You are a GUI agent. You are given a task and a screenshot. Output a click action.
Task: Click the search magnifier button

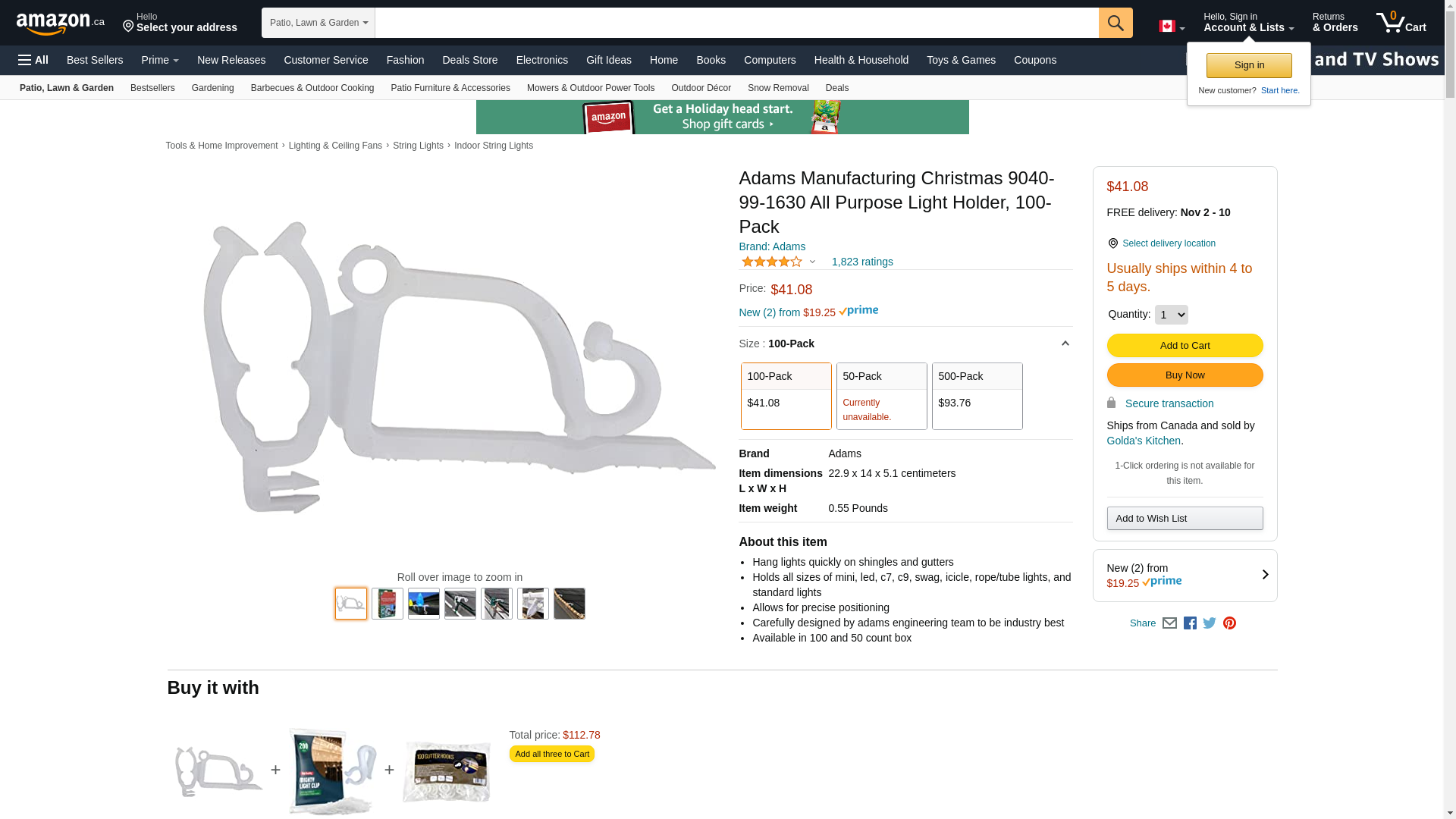point(1115,23)
